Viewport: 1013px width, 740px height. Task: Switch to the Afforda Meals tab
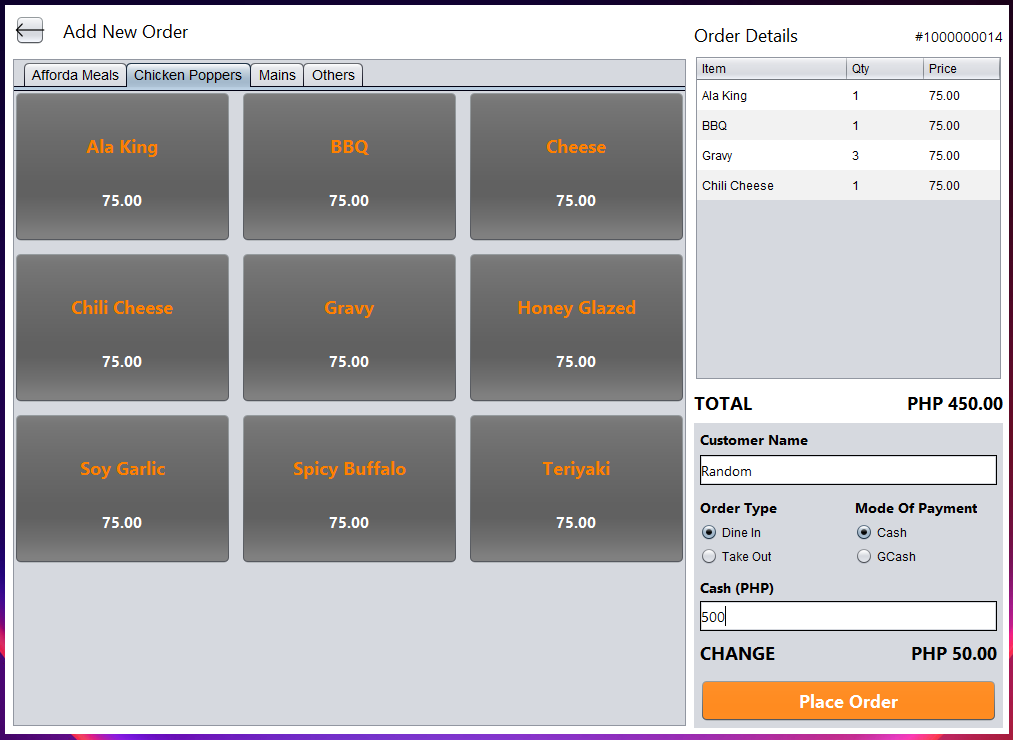[x=75, y=75]
